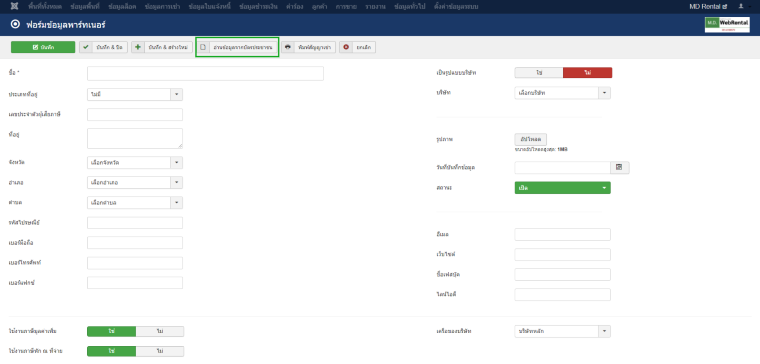Image resolution: width=760 pixels, height=364 pixels.
Task: Open the MD Rental site link
Action: coord(708,6)
